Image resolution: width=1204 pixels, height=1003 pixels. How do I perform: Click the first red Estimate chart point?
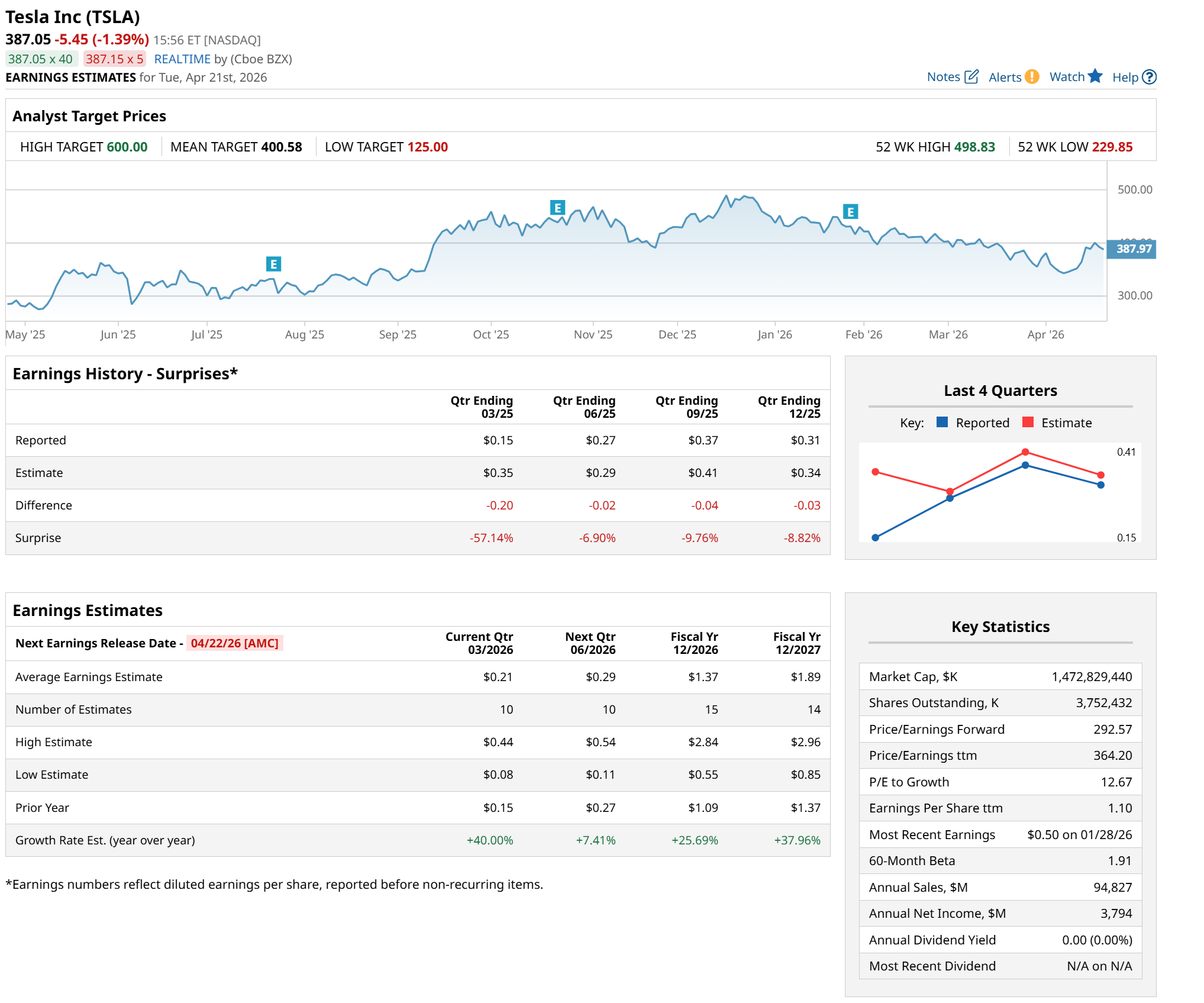876,472
